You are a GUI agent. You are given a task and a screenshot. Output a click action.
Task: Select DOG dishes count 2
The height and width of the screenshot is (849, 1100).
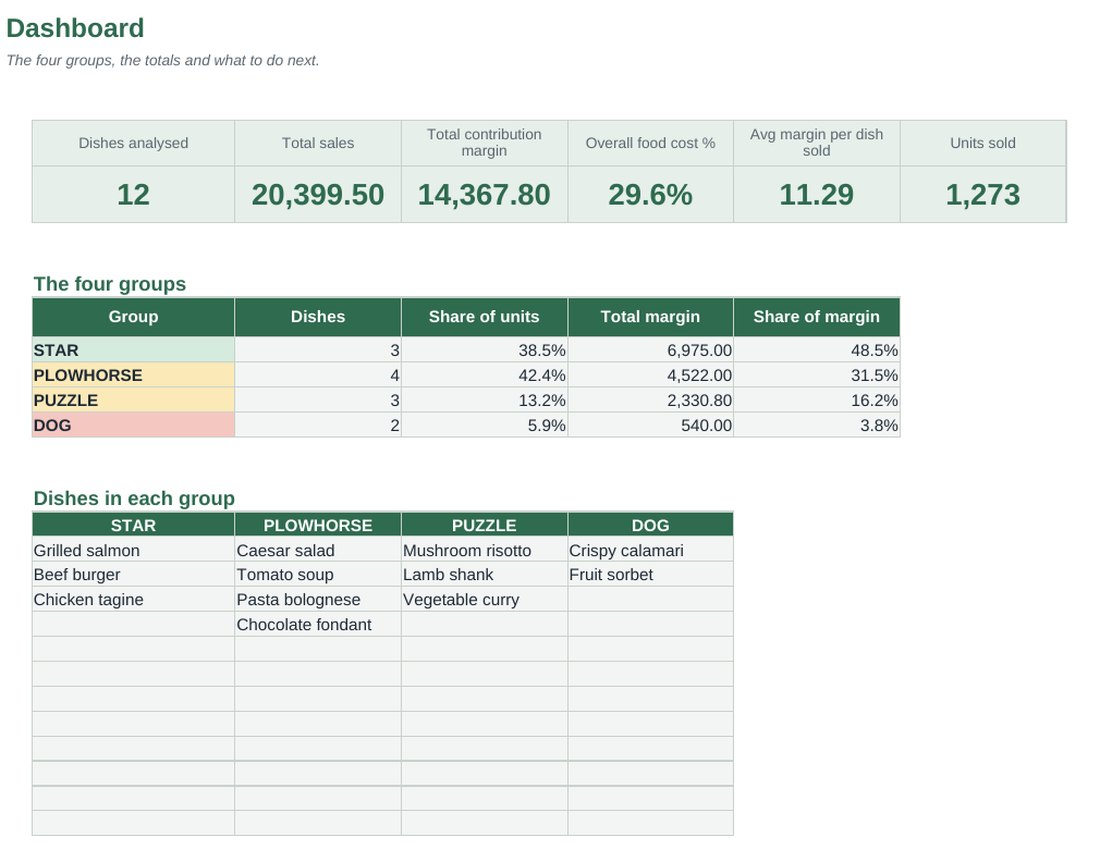tap(318, 425)
